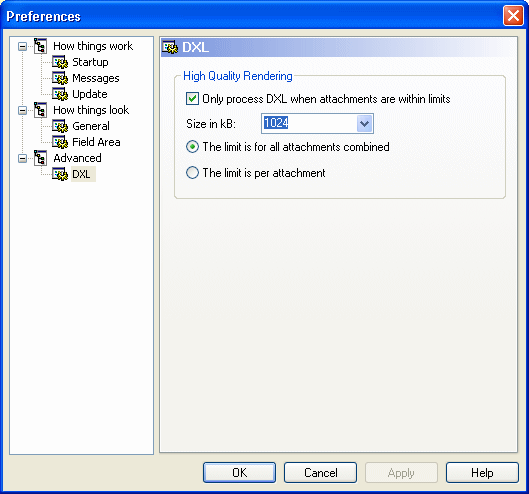Click the Startup page icon in tree

(x=60, y=62)
